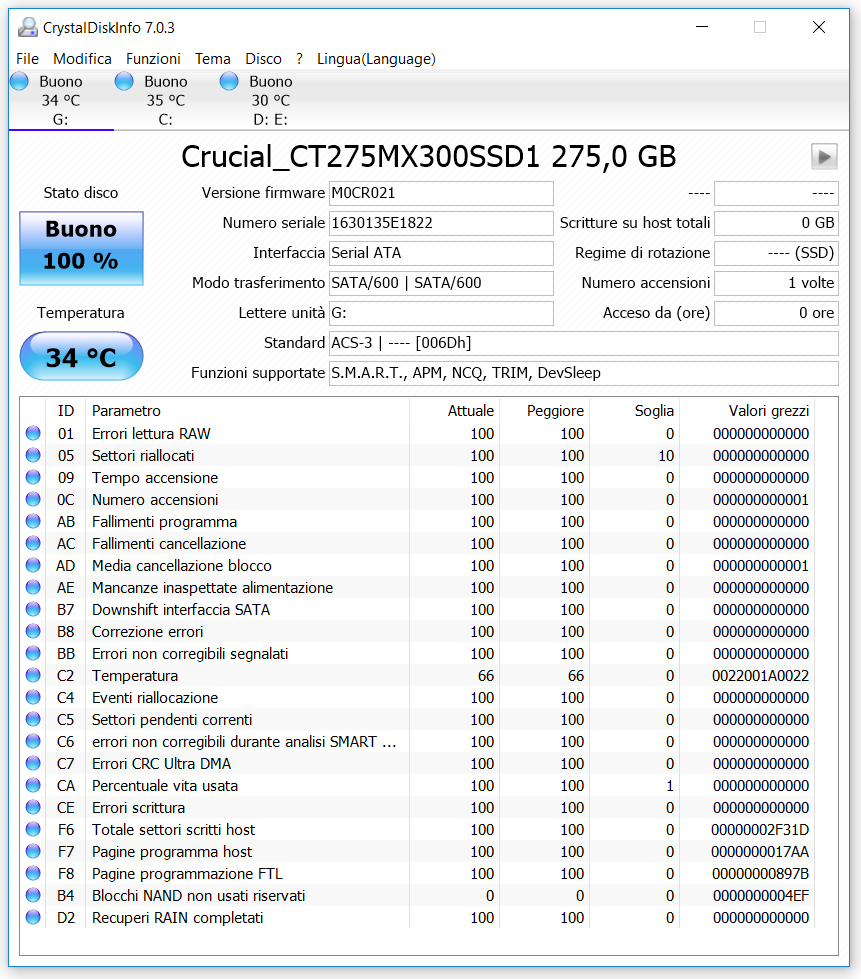Click the Lettere unità field G:
The image size is (861, 979).
[441, 313]
